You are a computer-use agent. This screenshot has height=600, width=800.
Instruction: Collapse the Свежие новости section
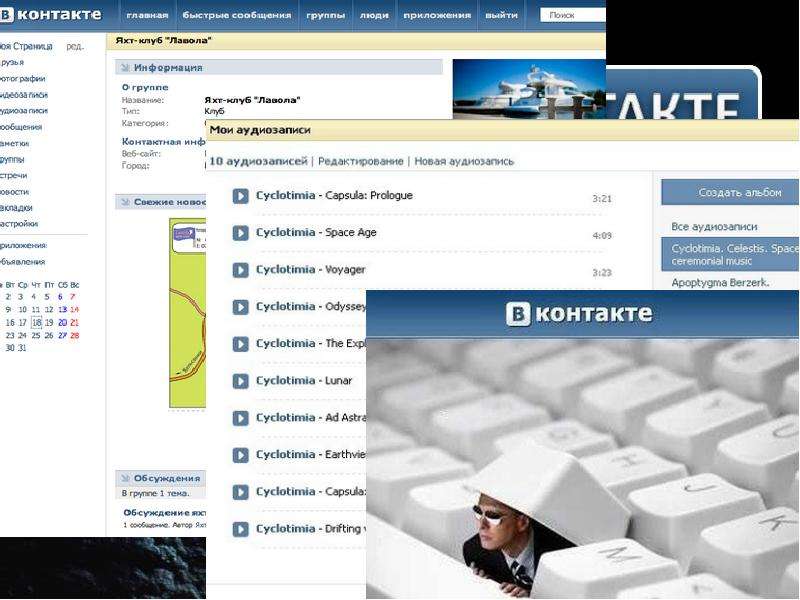coord(125,202)
